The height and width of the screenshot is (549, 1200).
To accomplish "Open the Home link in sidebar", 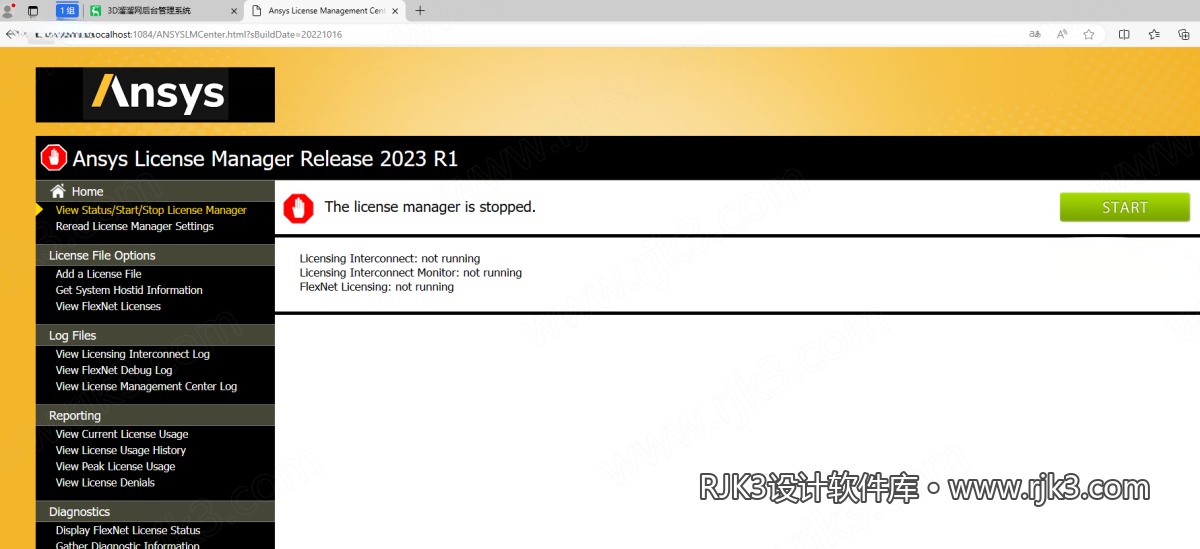I will click(87, 191).
